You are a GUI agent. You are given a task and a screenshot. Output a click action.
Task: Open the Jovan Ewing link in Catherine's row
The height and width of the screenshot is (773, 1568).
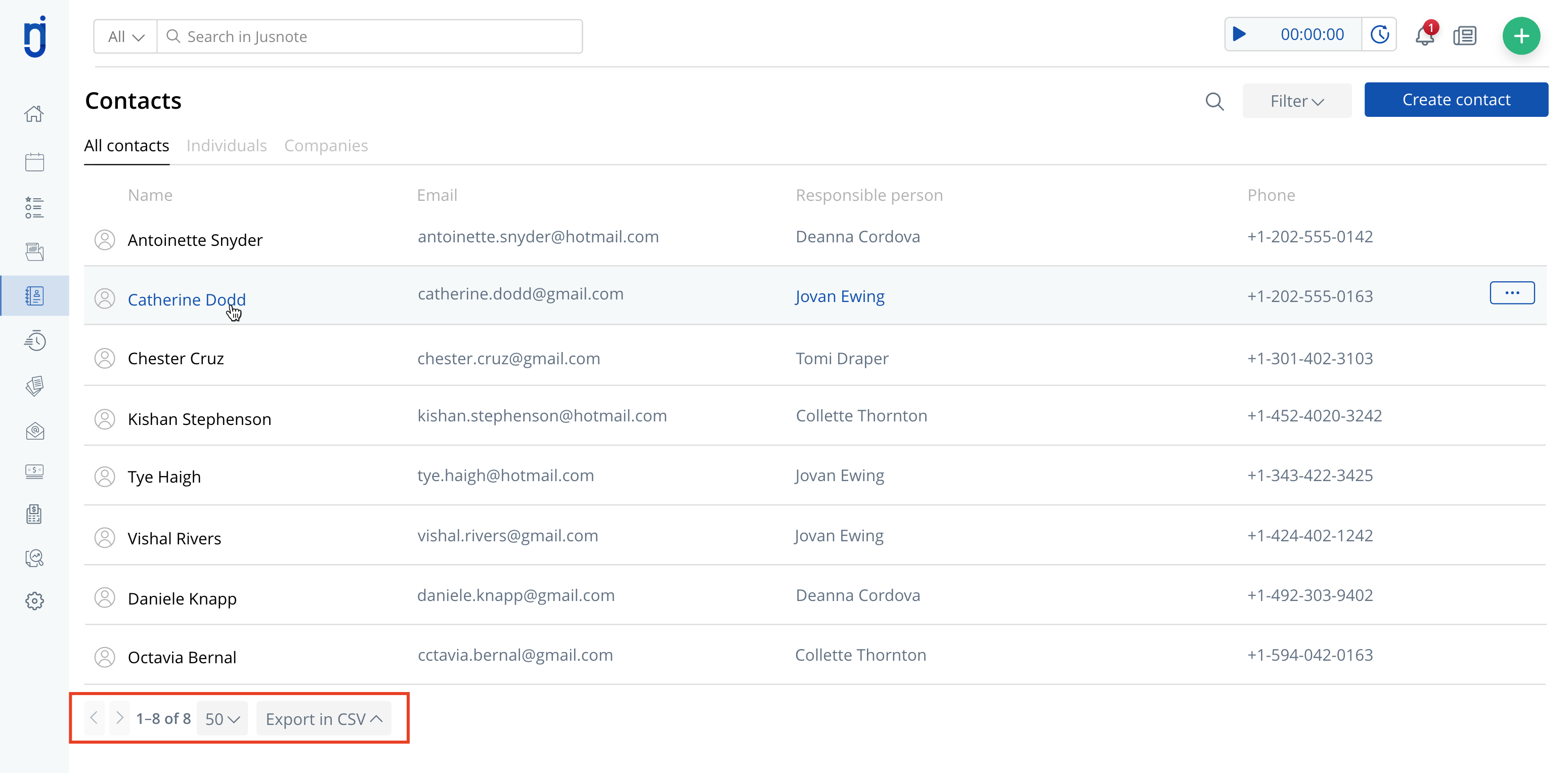point(840,296)
